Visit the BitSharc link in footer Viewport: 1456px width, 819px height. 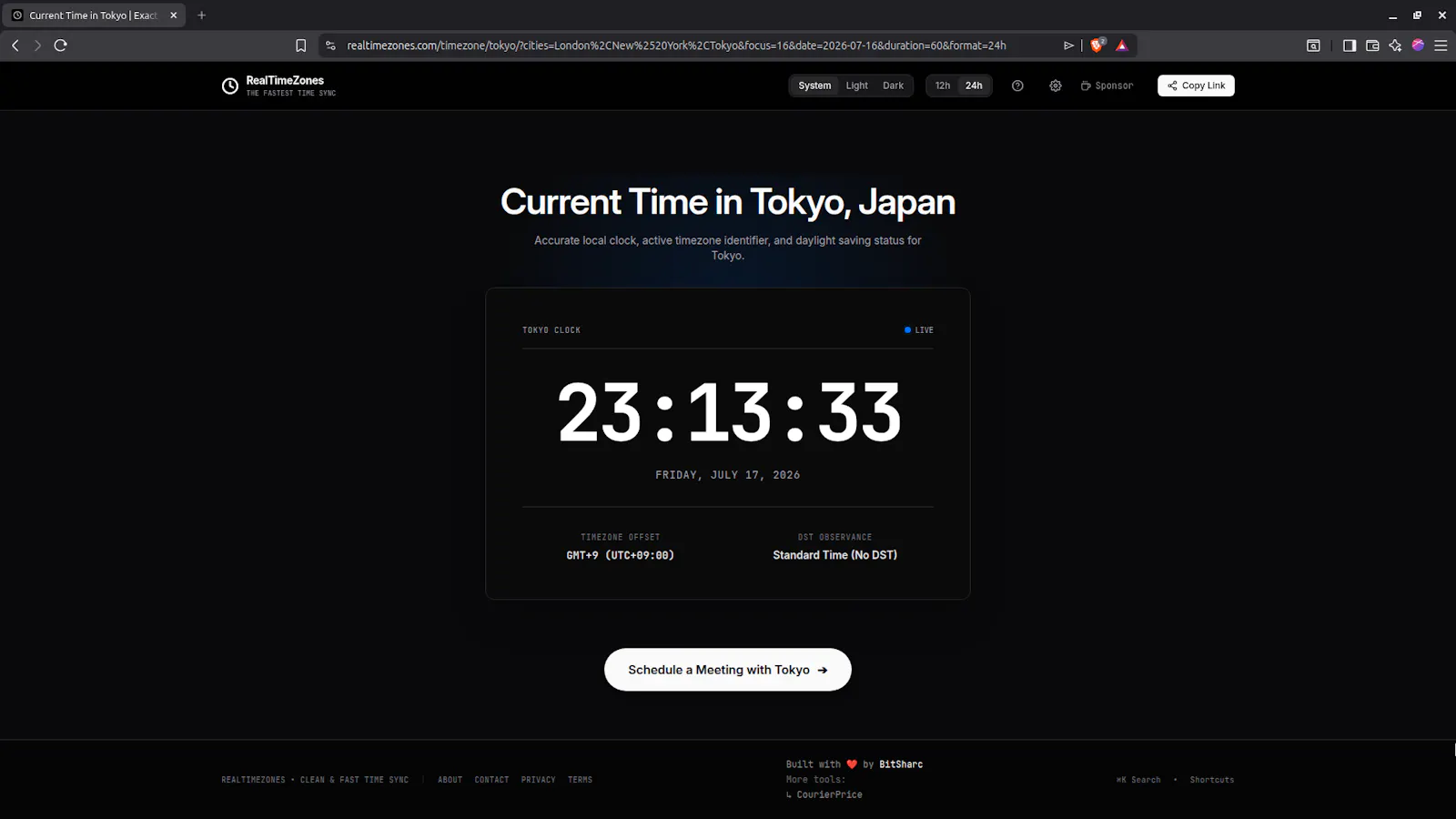tap(901, 764)
